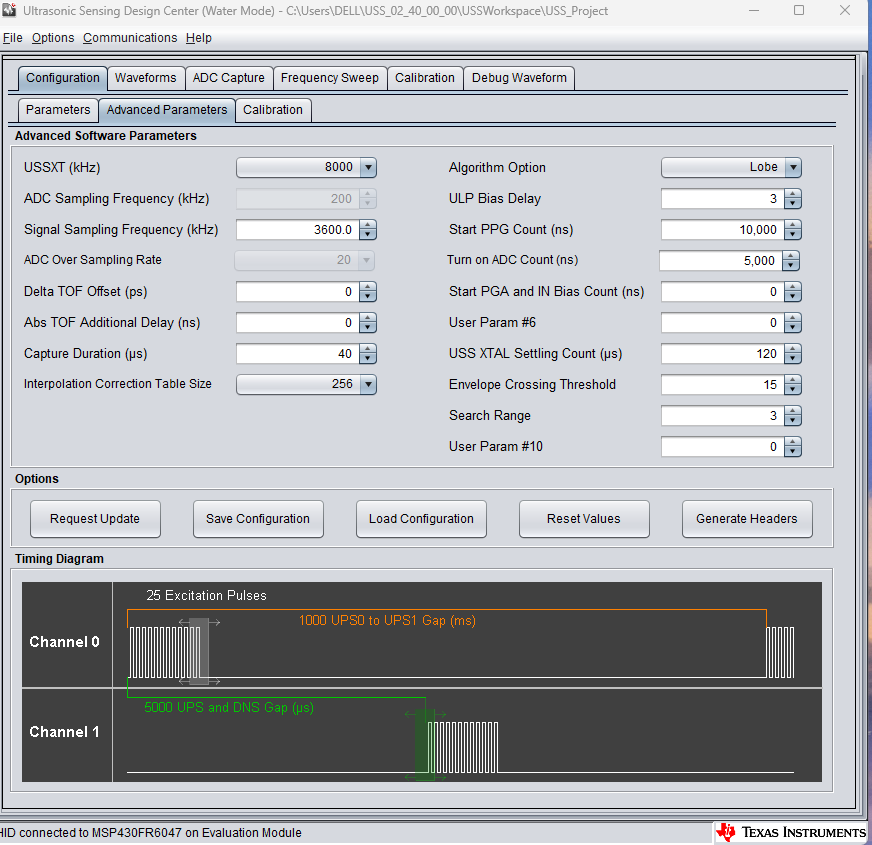Viewport: 872px width, 845px height.
Task: Click the application icon in title bar
Action: (10, 11)
